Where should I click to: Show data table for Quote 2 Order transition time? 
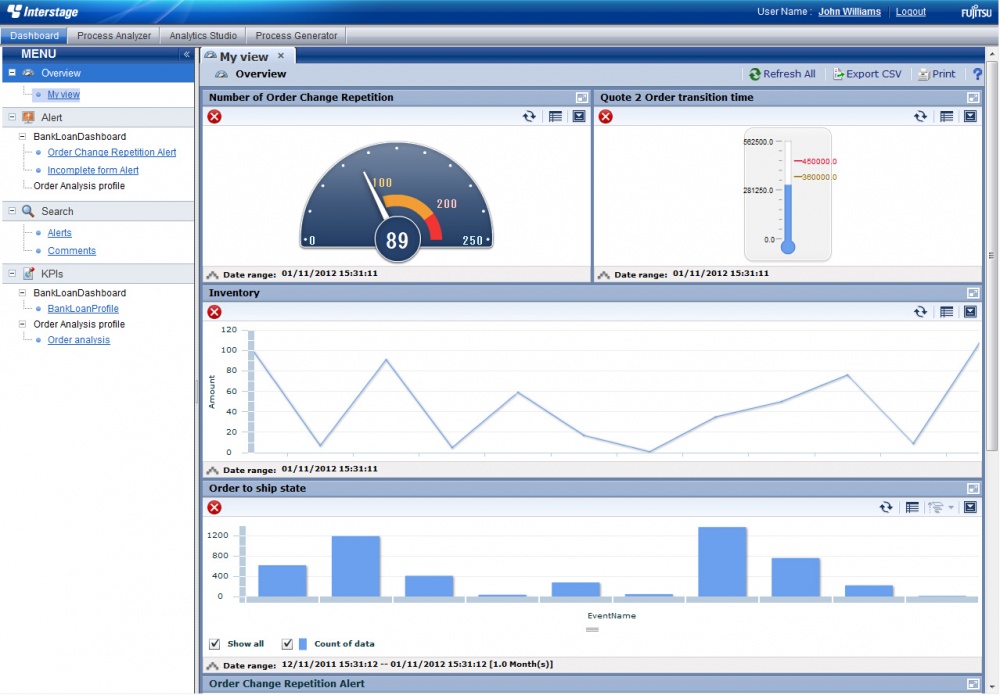(x=946, y=116)
